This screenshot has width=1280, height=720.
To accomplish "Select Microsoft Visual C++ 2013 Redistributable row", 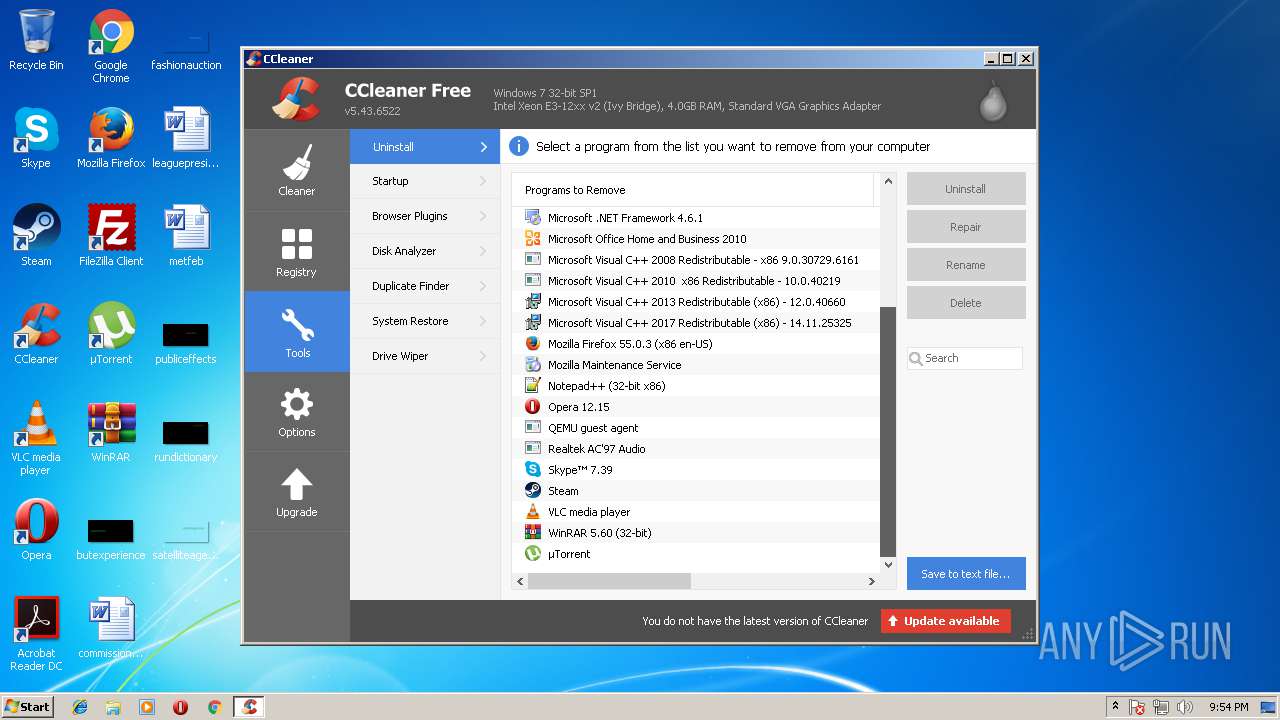I will 696,301.
